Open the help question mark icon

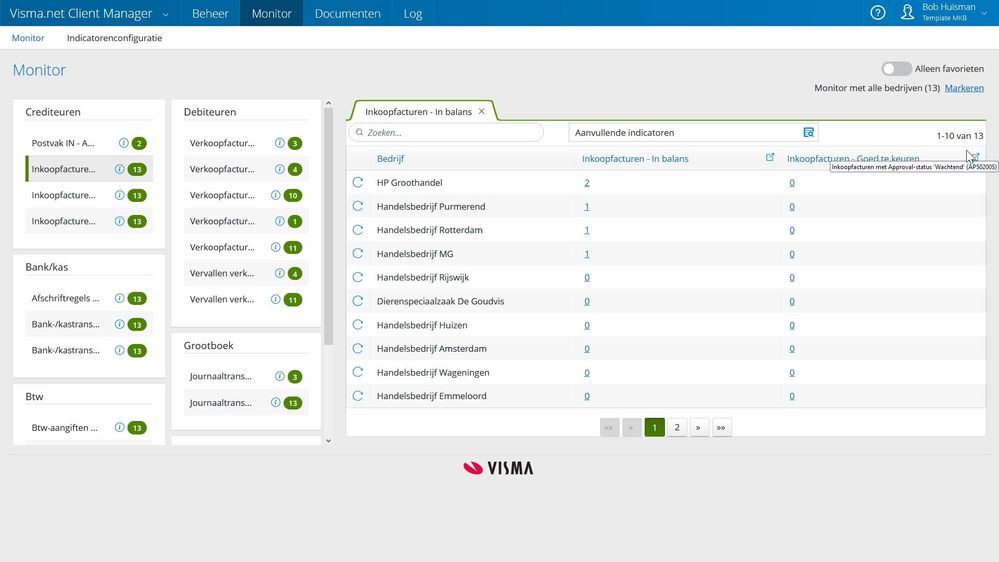point(877,13)
